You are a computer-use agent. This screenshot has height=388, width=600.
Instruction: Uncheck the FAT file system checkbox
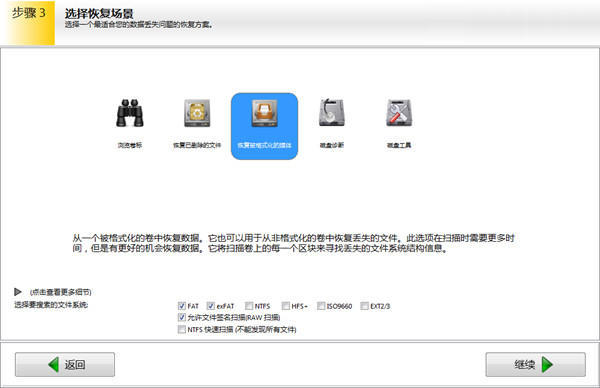pyautogui.click(x=182, y=306)
